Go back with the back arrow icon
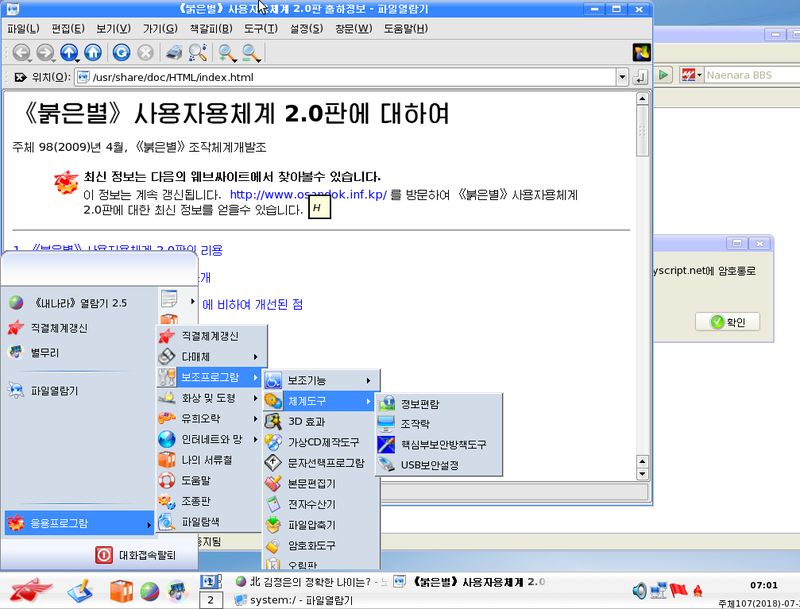800x609 pixels. pyautogui.click(x=21, y=52)
